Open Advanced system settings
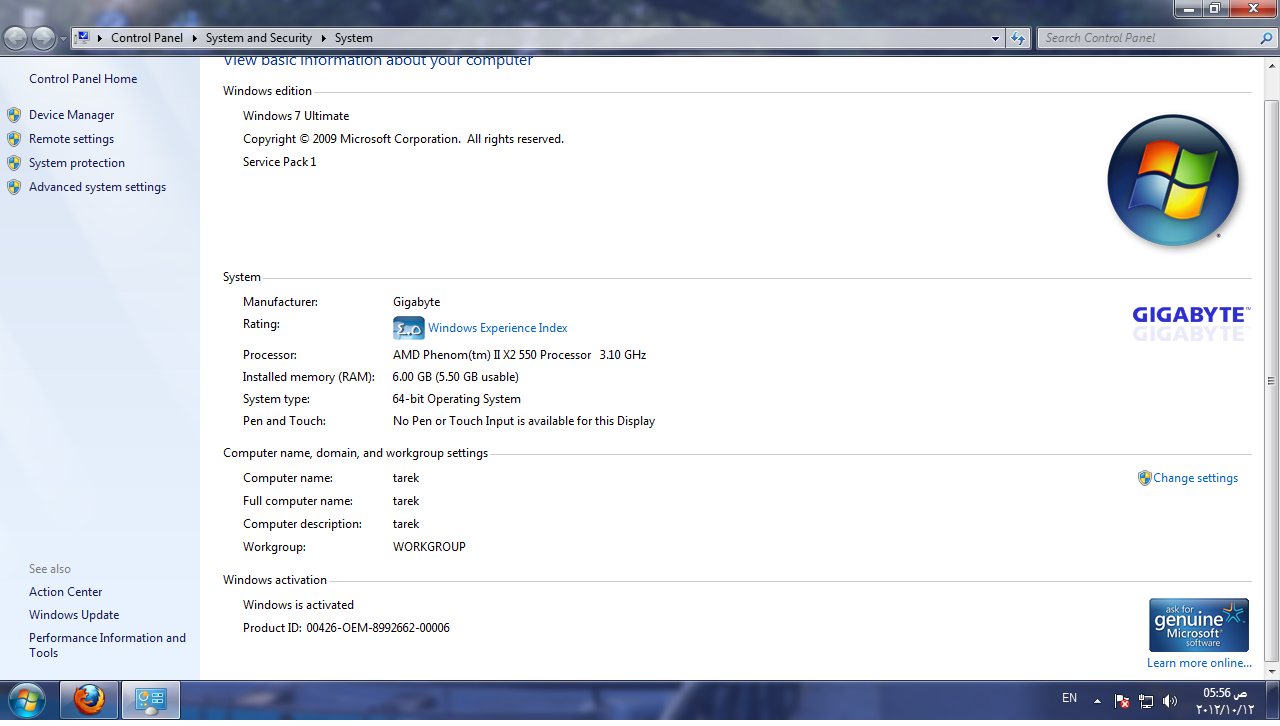Viewport: 1280px width, 726px height. (x=97, y=187)
